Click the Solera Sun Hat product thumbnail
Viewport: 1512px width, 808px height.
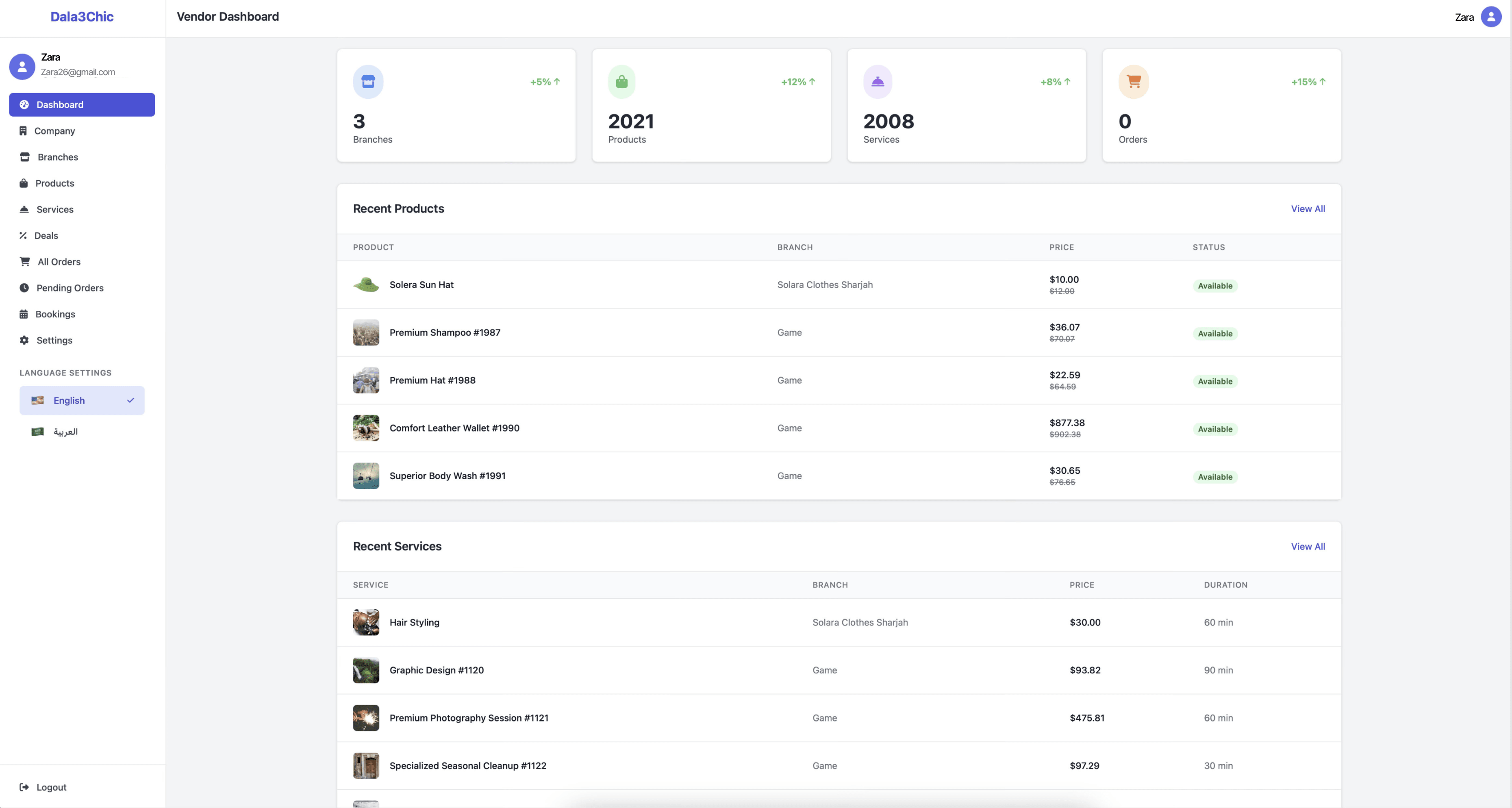click(366, 285)
